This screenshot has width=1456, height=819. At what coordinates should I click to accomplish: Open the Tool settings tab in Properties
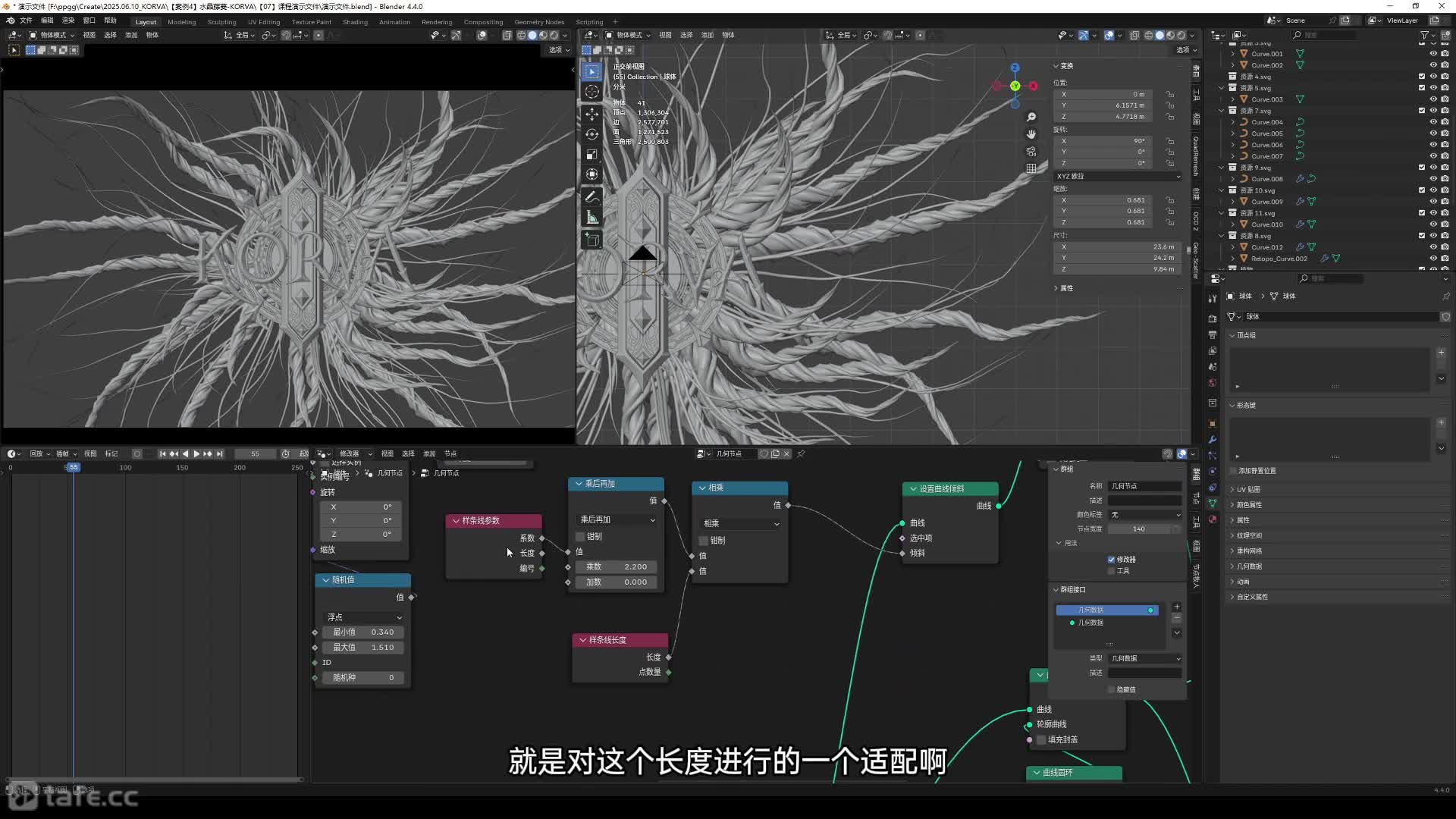(x=1212, y=298)
